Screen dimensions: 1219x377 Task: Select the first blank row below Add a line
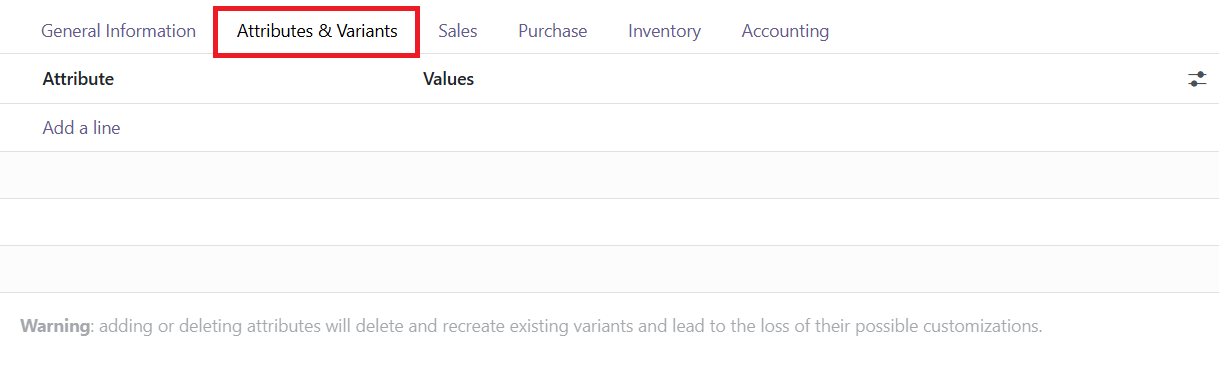point(609,175)
